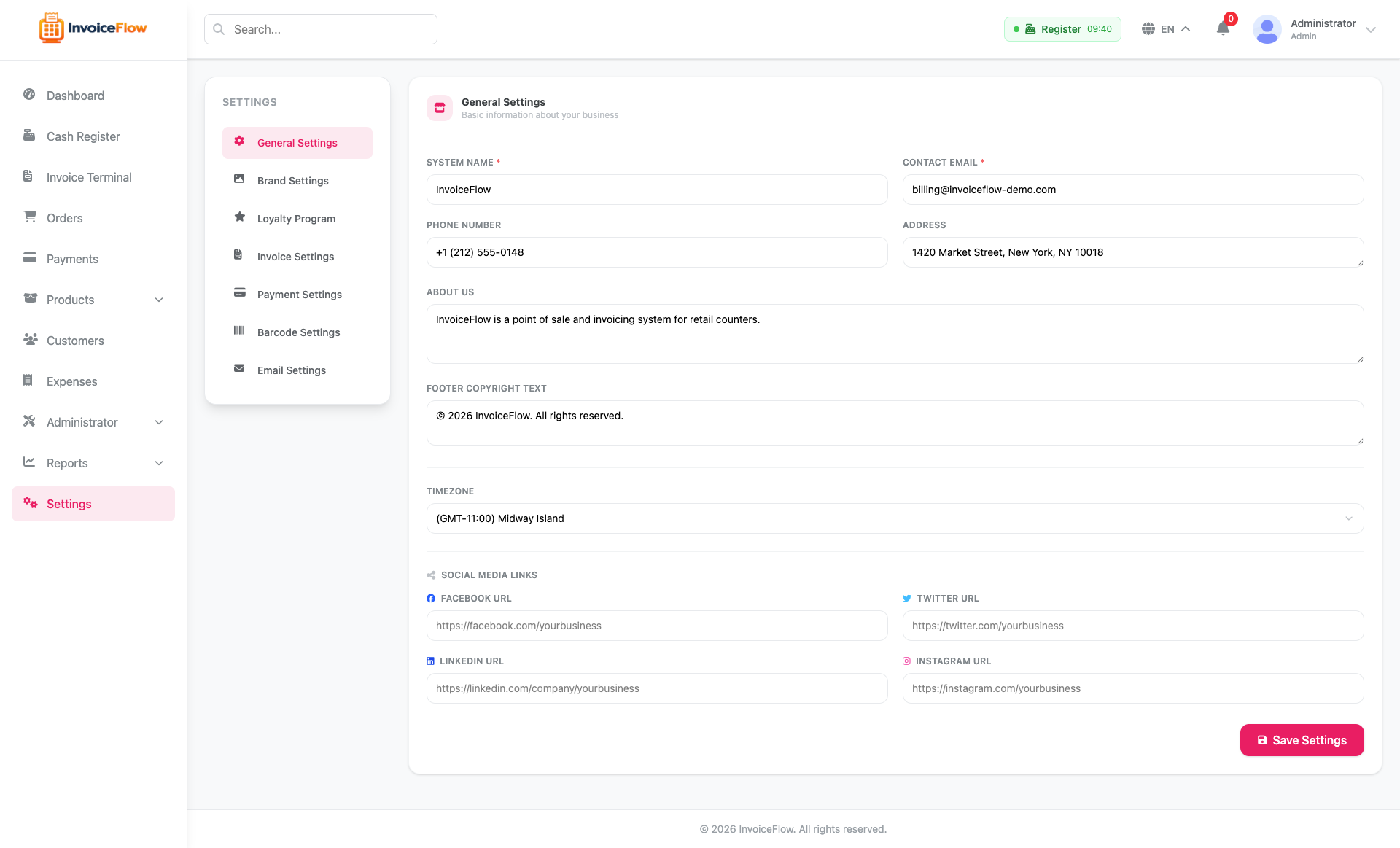Click the InvoiceFlow logo icon
Viewport: 1400px width, 848px height.
tap(51, 28)
